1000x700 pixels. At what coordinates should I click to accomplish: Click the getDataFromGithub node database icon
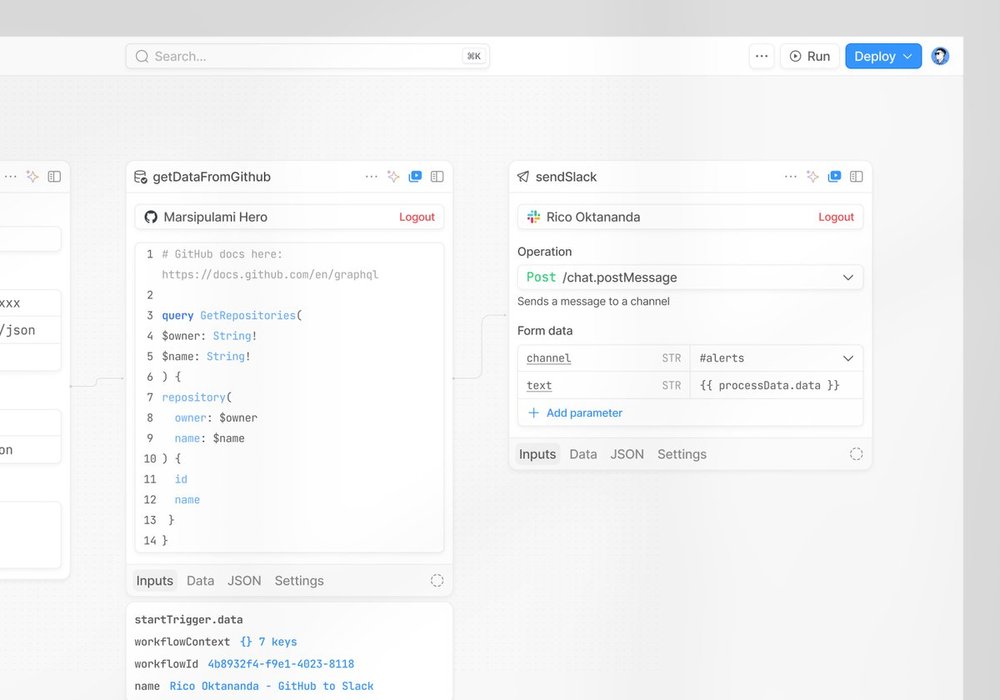[140, 177]
